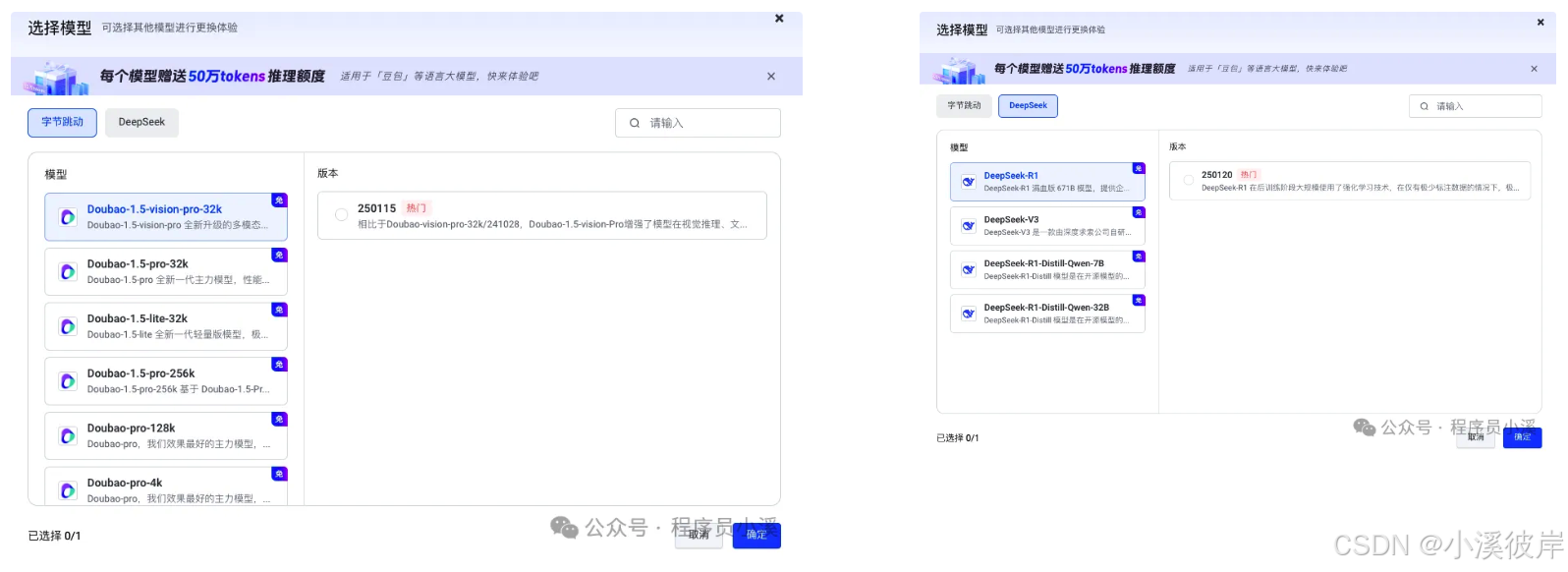
Task: Click 热门 tag next to 250115
Action: click(417, 208)
